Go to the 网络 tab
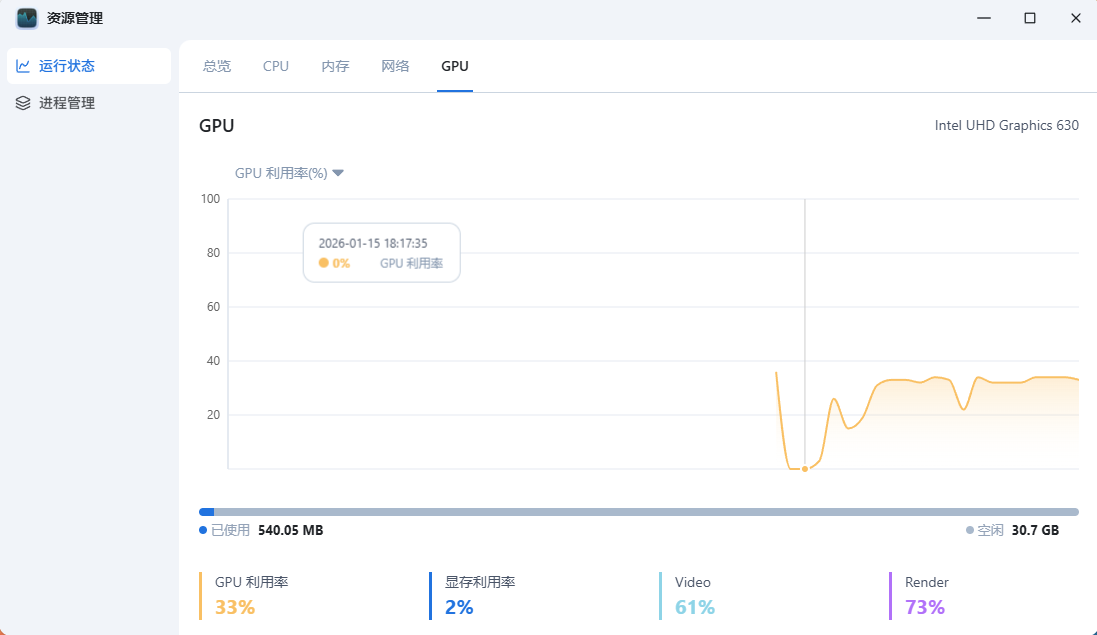1097x635 pixels. coord(395,66)
